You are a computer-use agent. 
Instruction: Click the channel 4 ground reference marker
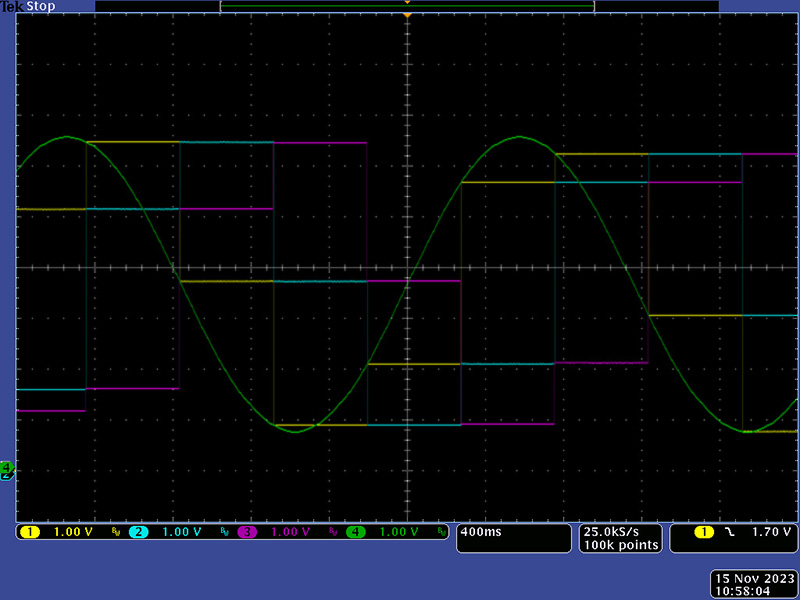pyautogui.click(x=6, y=468)
